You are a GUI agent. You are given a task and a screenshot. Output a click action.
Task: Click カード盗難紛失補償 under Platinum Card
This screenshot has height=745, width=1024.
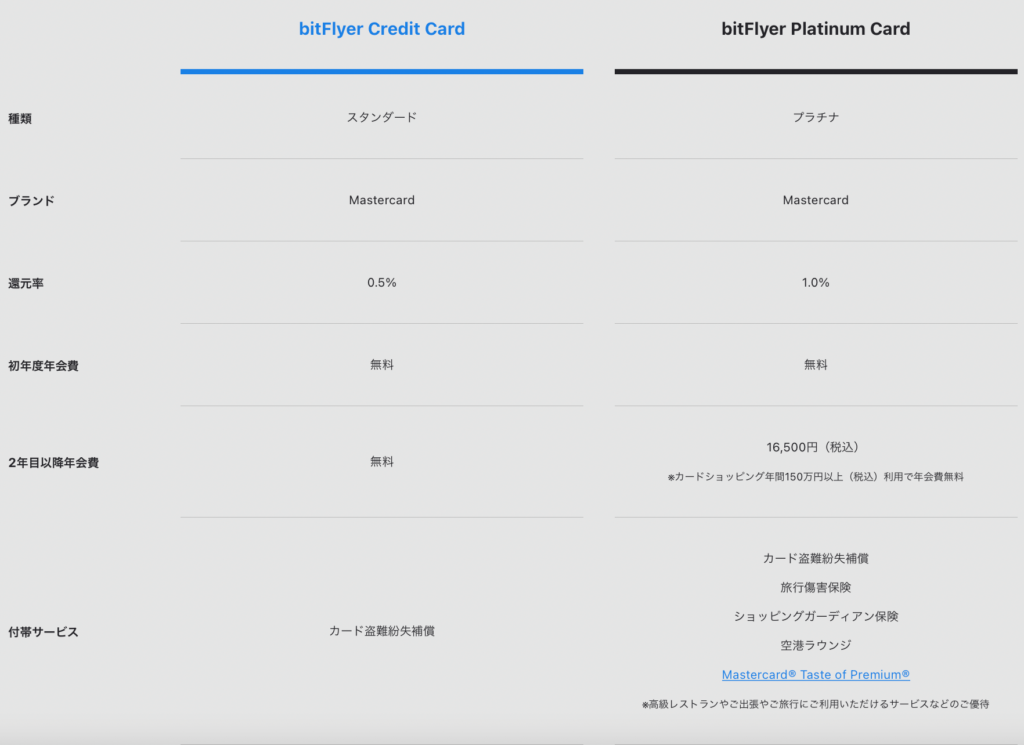[x=816, y=558]
